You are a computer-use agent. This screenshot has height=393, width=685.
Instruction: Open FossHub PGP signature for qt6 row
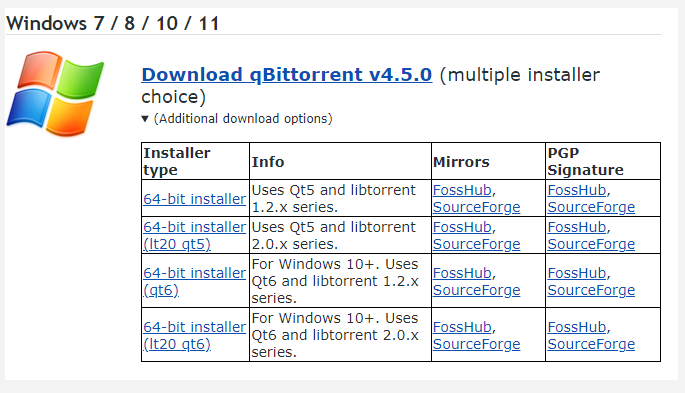pyautogui.click(x=577, y=273)
